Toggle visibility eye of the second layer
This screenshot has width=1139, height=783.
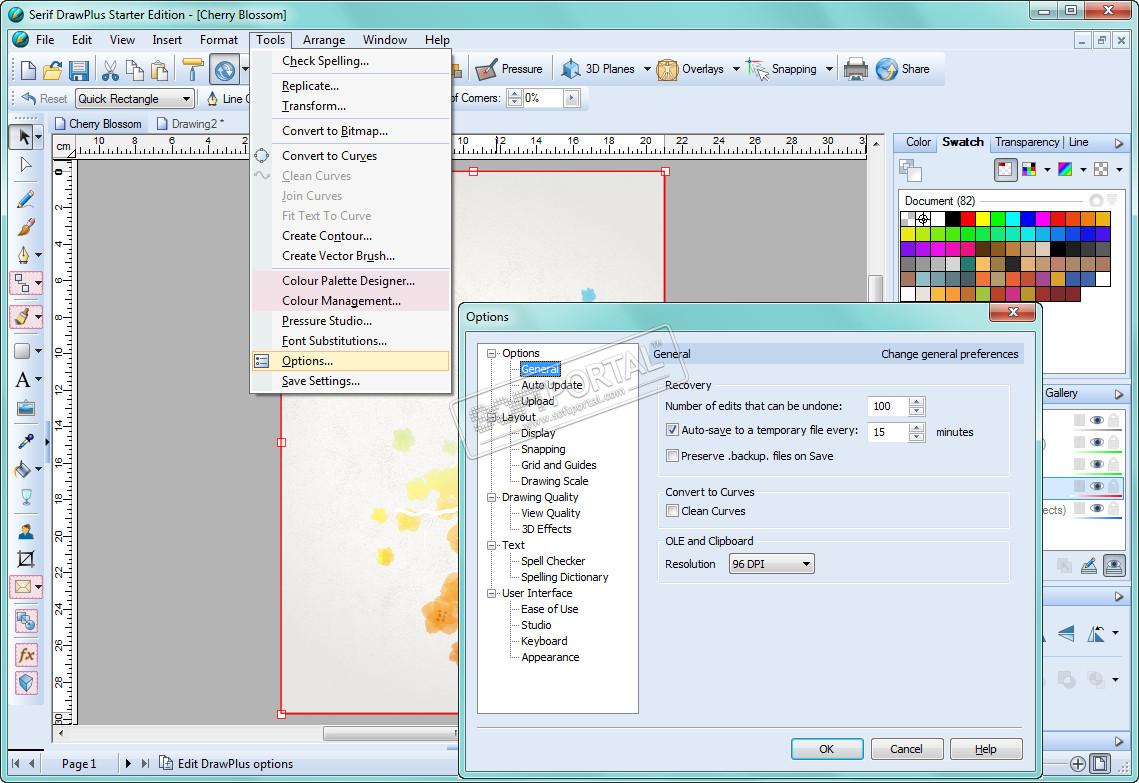point(1096,442)
